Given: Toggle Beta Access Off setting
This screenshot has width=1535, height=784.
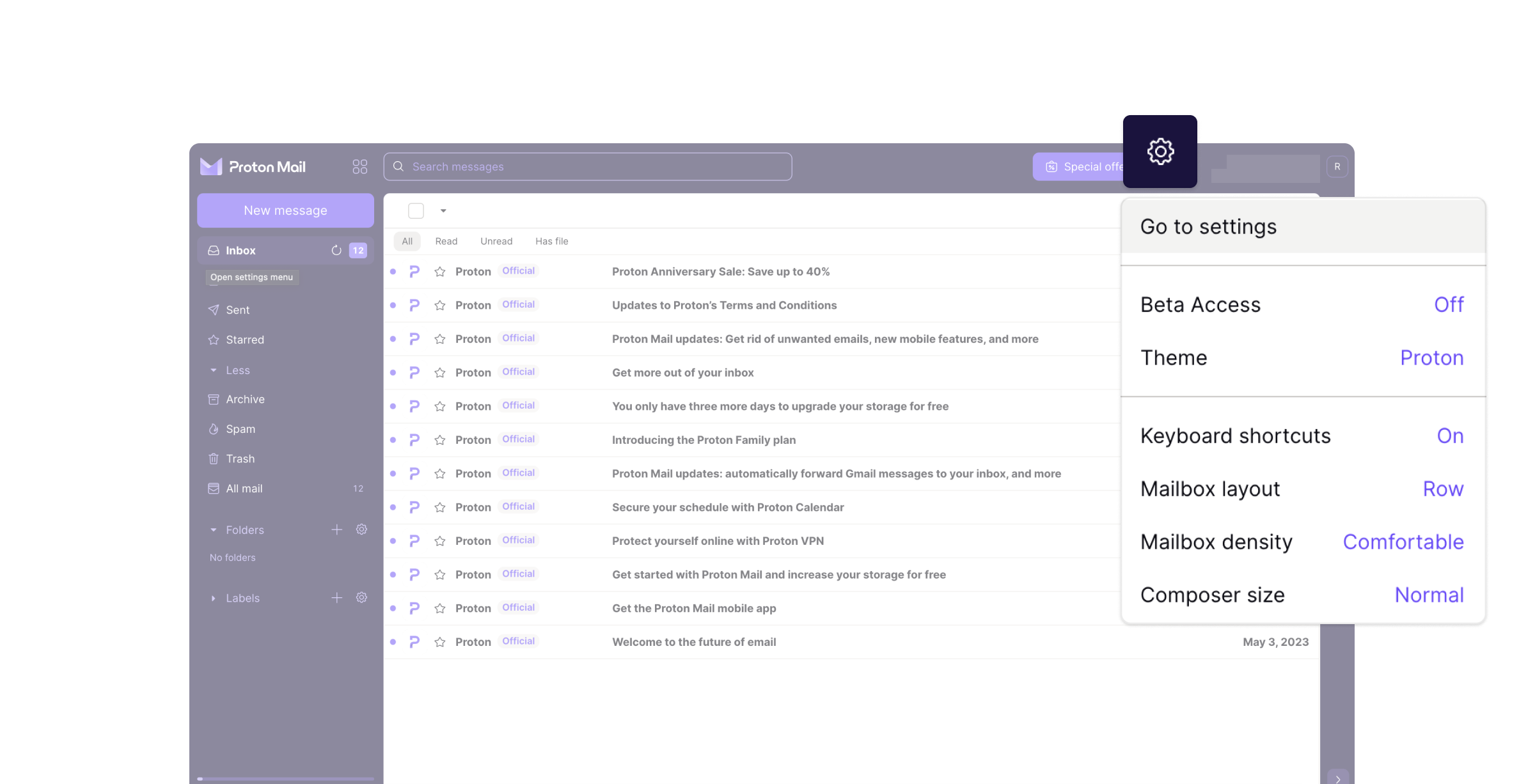Looking at the screenshot, I should tap(1448, 305).
